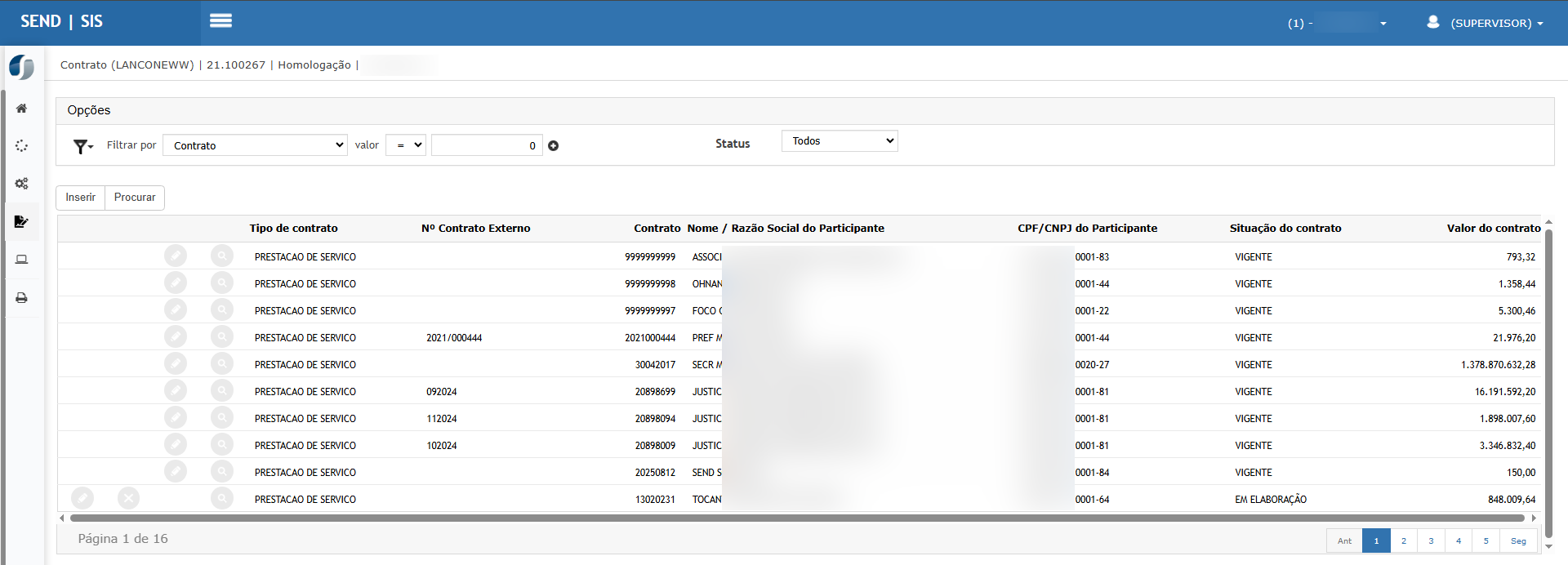Open the contract signing icon in sidebar
1568x565 pixels.
(22, 221)
